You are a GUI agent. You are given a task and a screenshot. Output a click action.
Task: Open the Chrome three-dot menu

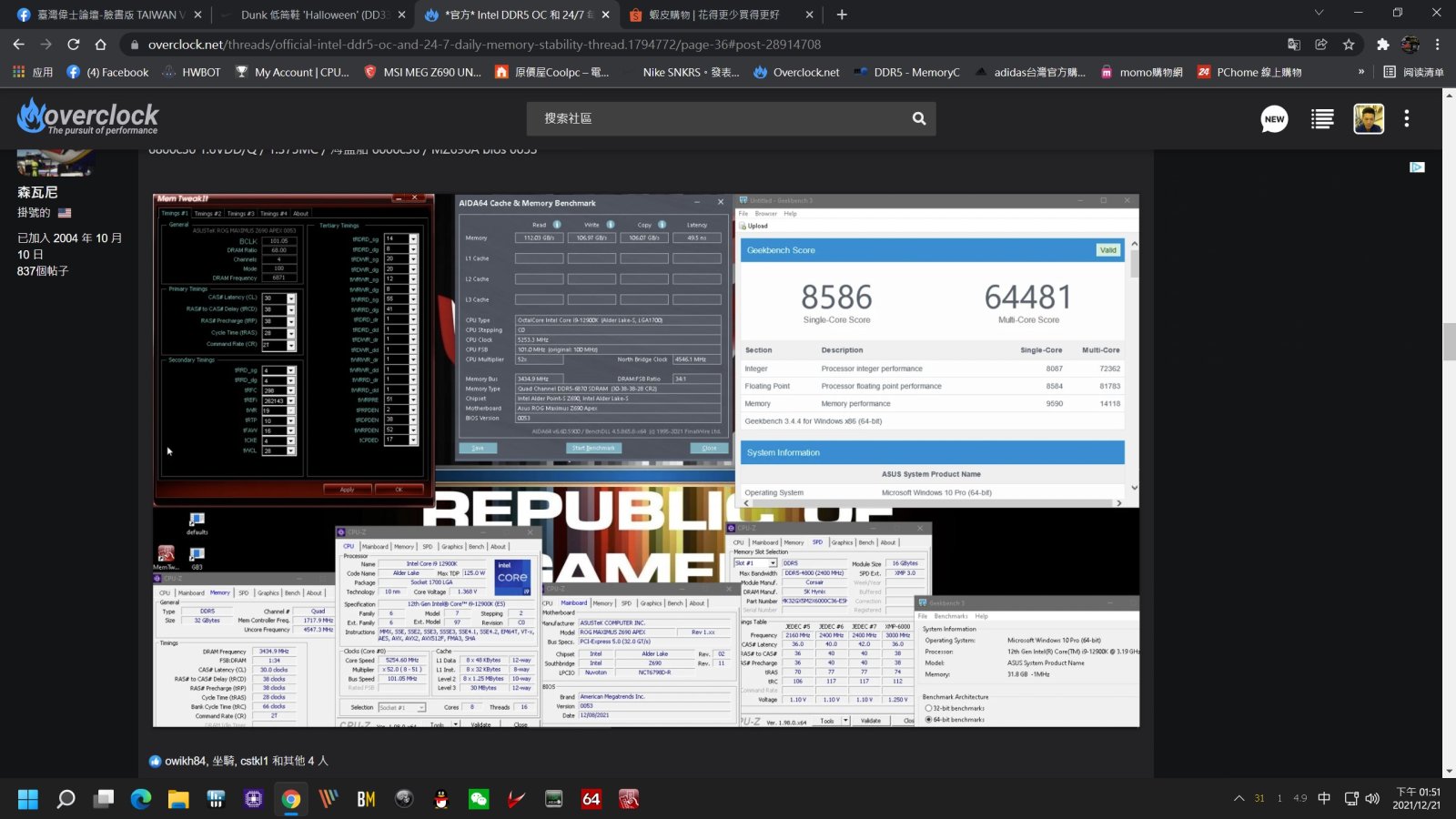(x=1438, y=44)
